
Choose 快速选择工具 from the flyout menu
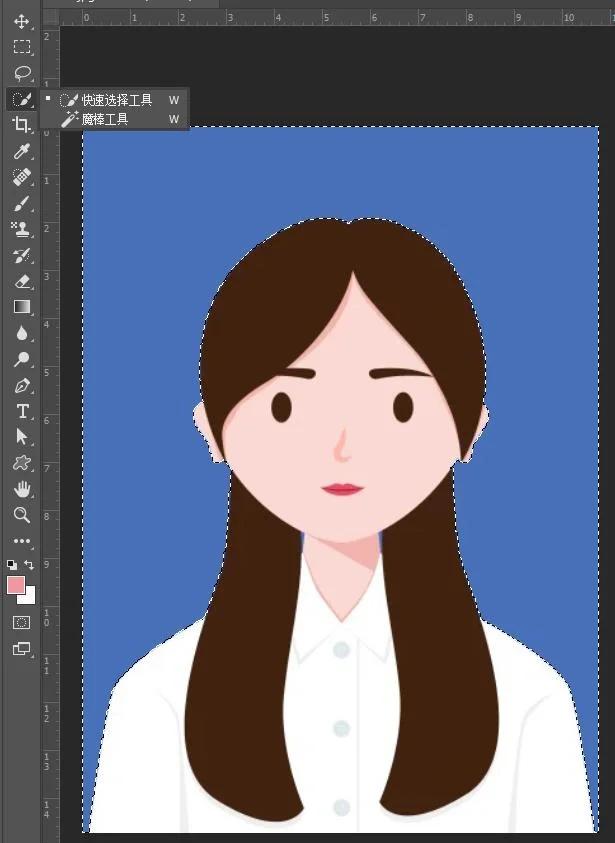[116, 100]
